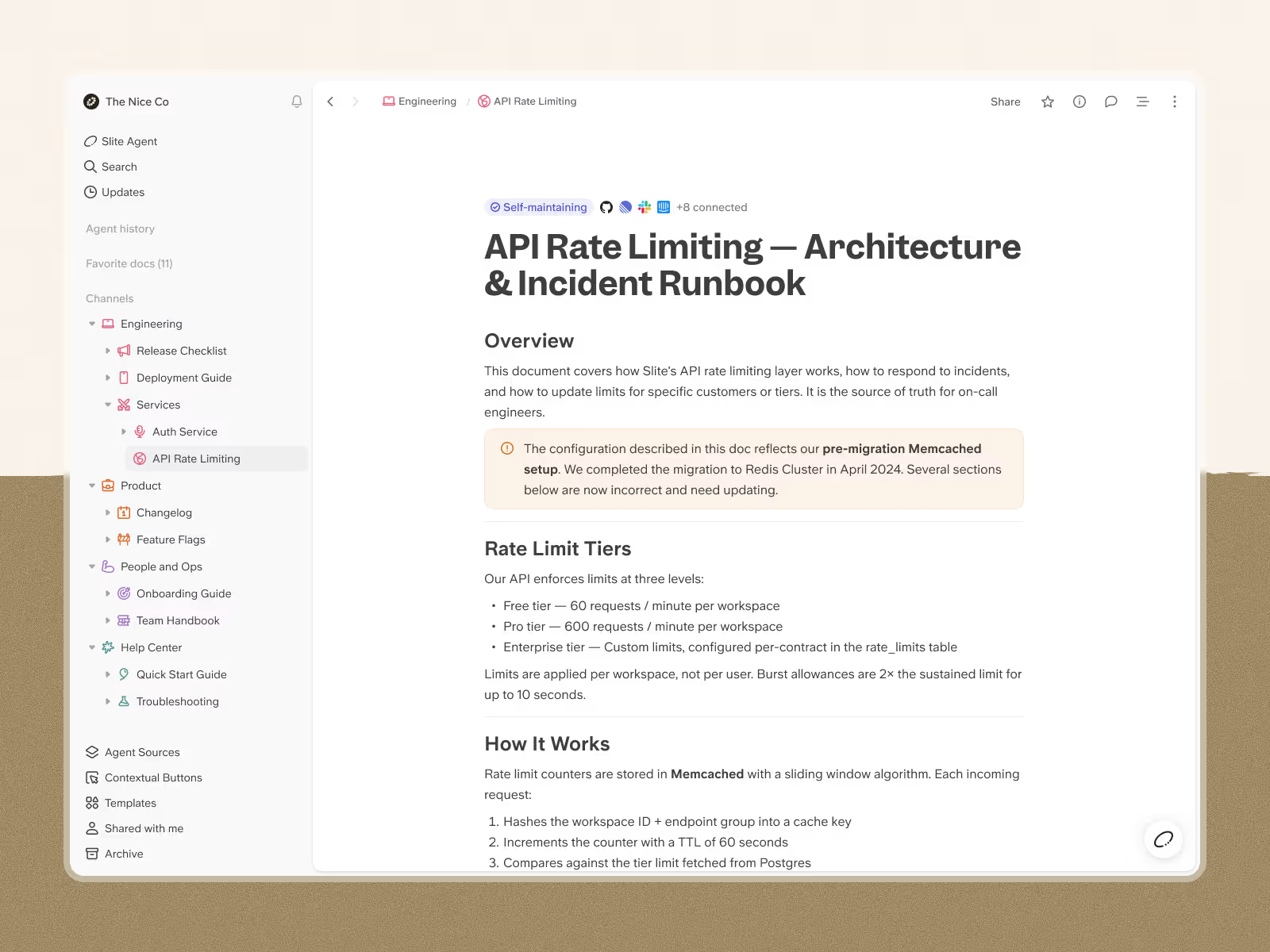Open Favorite docs (11)
Viewport: 1270px width, 952px height.
pyautogui.click(x=129, y=263)
